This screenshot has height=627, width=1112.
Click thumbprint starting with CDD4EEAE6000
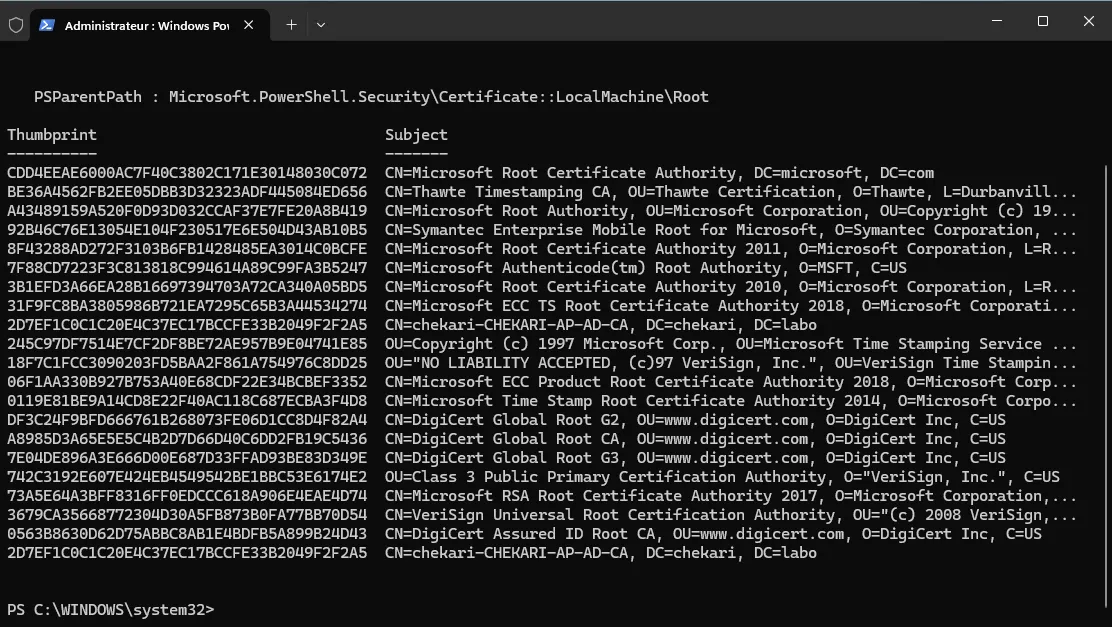(x=187, y=173)
